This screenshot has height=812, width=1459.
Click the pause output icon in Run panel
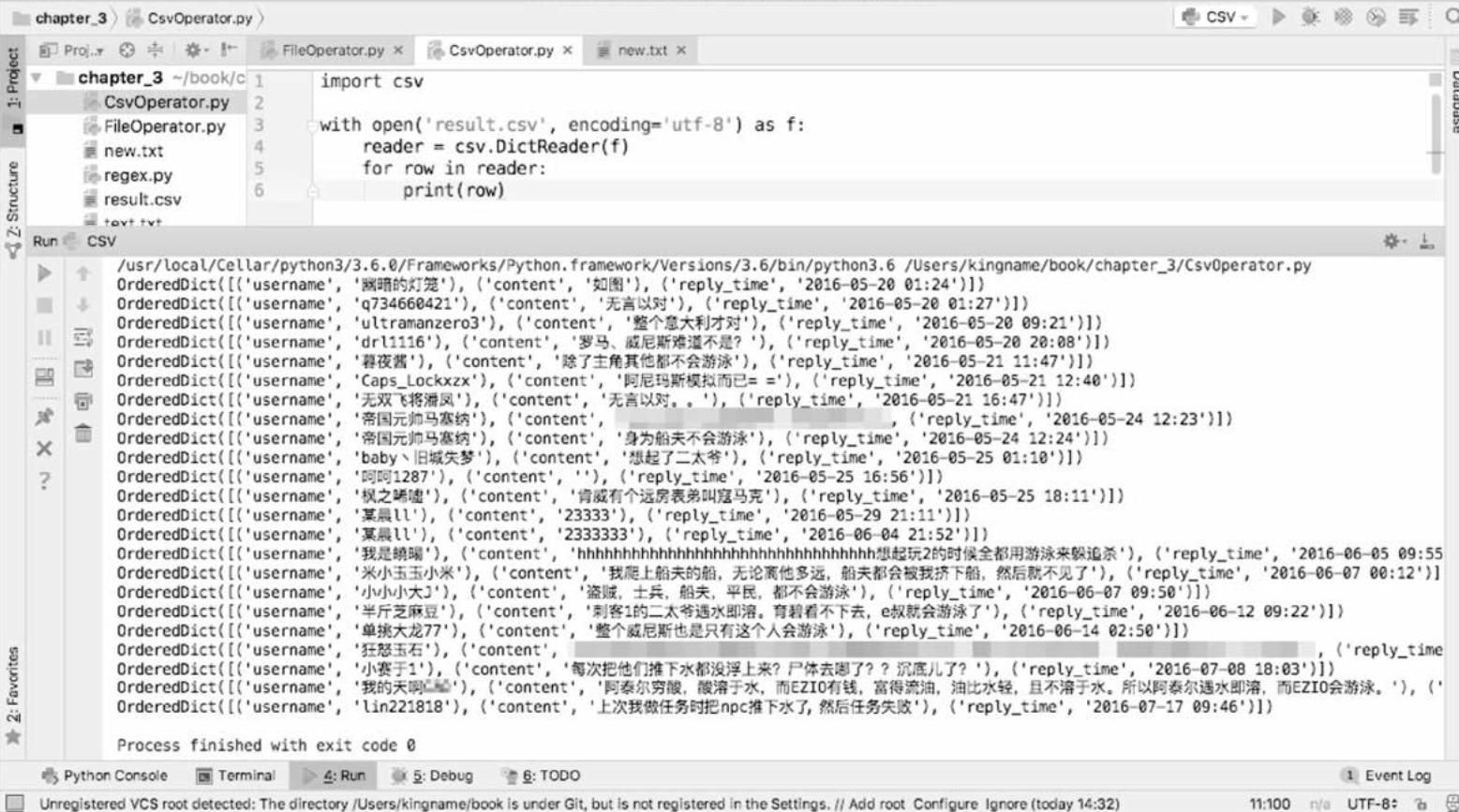tap(44, 337)
